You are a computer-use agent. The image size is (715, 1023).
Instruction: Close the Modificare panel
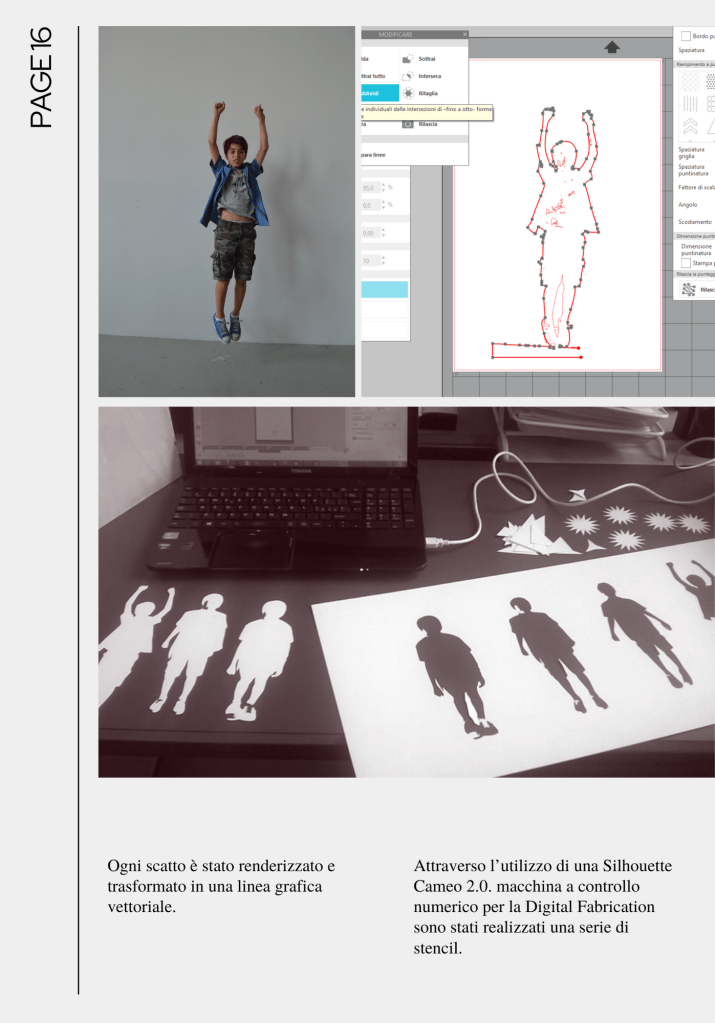tap(465, 34)
